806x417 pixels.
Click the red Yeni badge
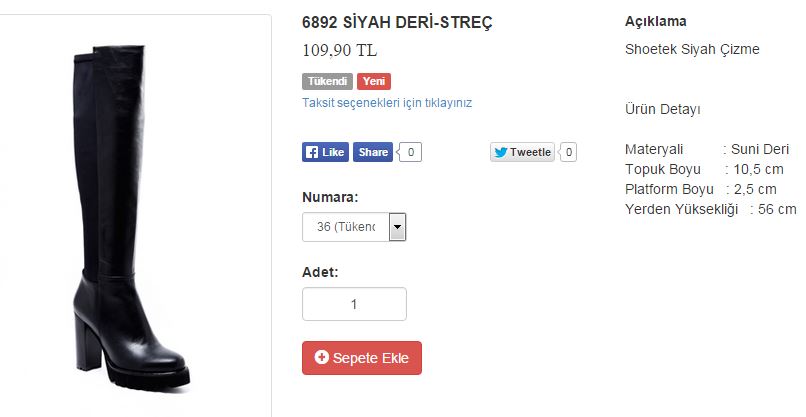[374, 81]
